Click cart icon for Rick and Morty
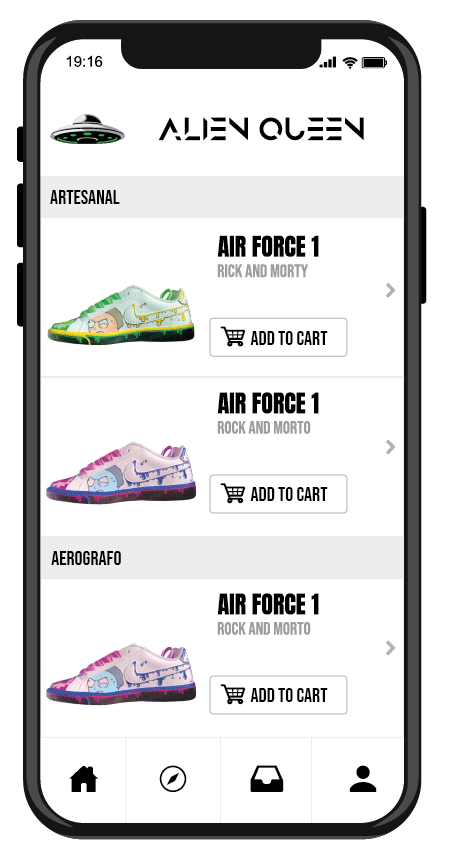 click(233, 337)
